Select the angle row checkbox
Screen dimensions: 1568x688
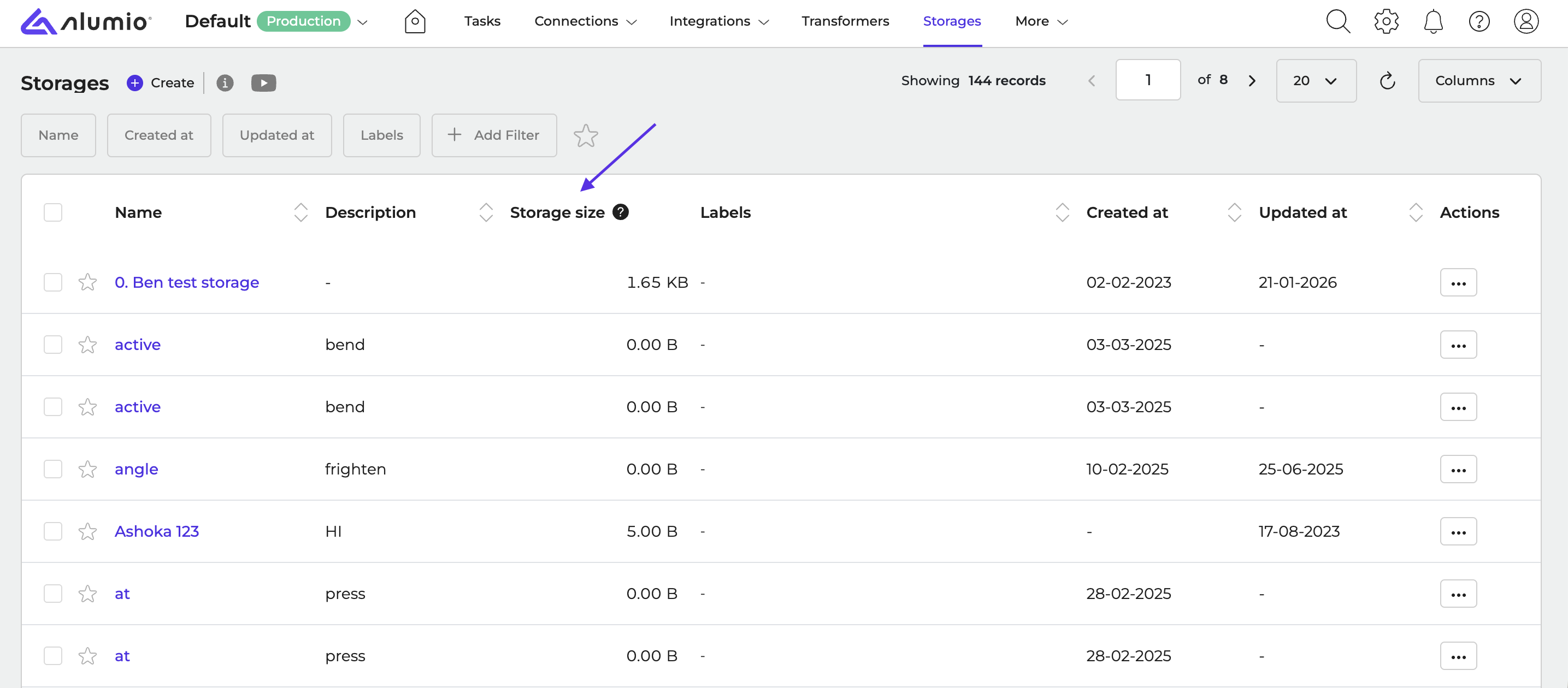[x=53, y=469]
